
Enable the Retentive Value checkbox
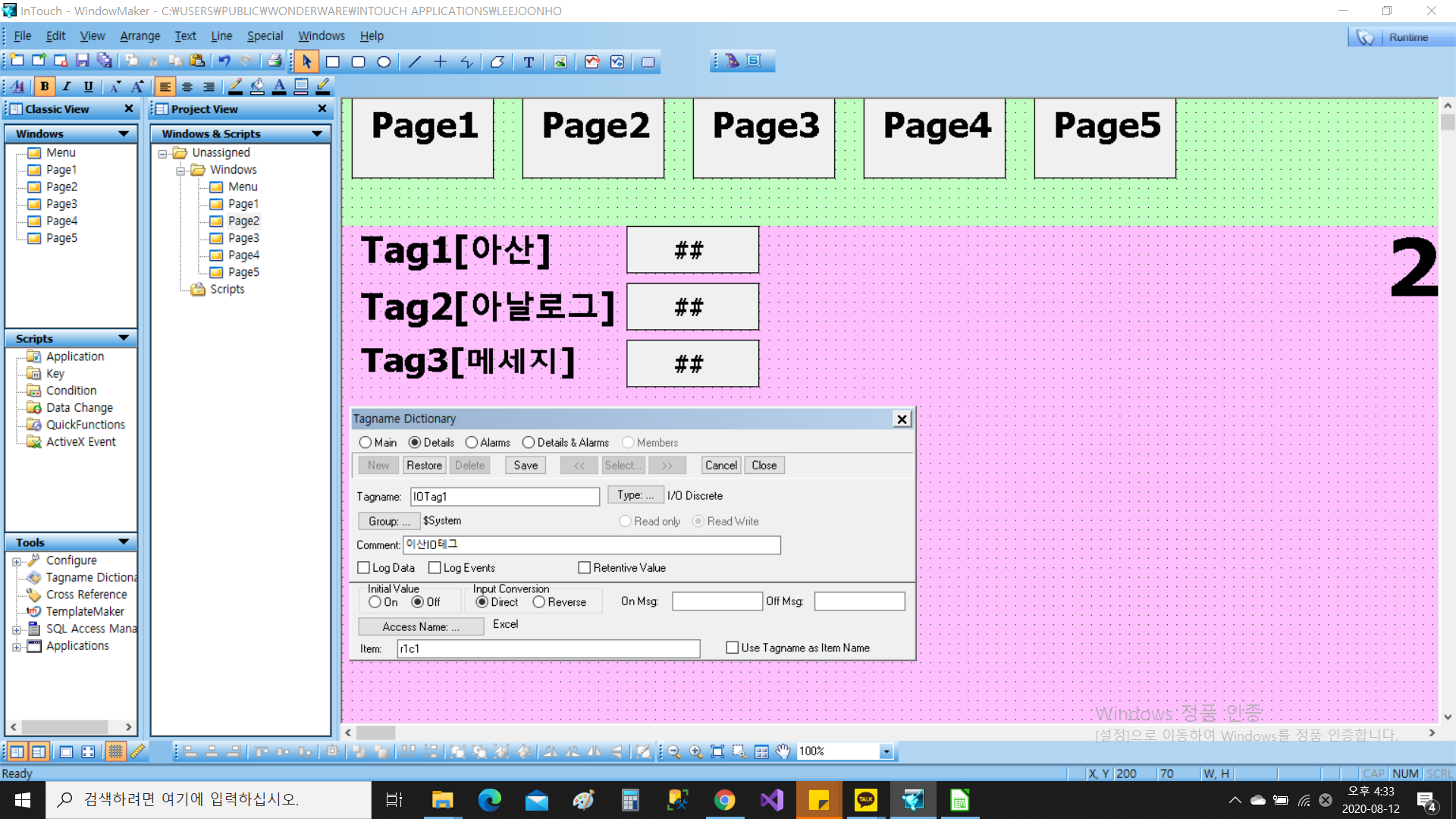tap(584, 567)
